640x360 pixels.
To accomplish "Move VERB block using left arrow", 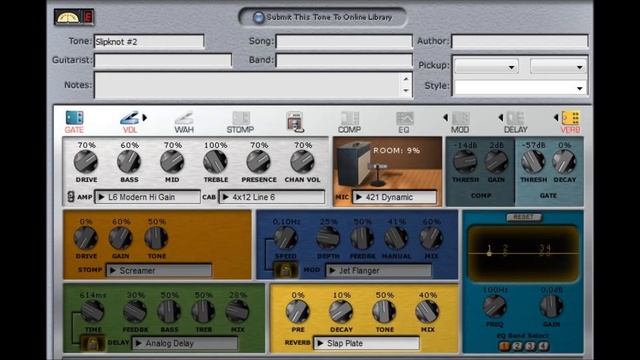I will [x=556, y=118].
